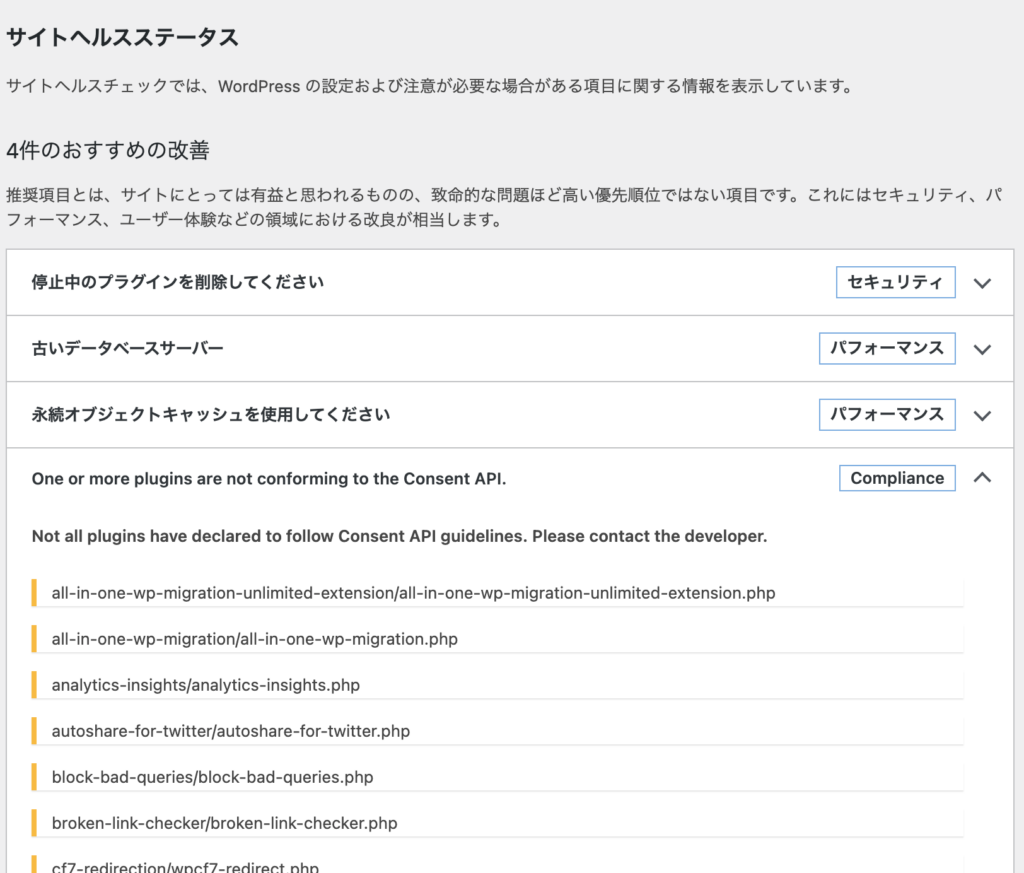Expand the 古いデータベースサーバー section chevron
This screenshot has width=1024, height=873.
click(x=982, y=348)
